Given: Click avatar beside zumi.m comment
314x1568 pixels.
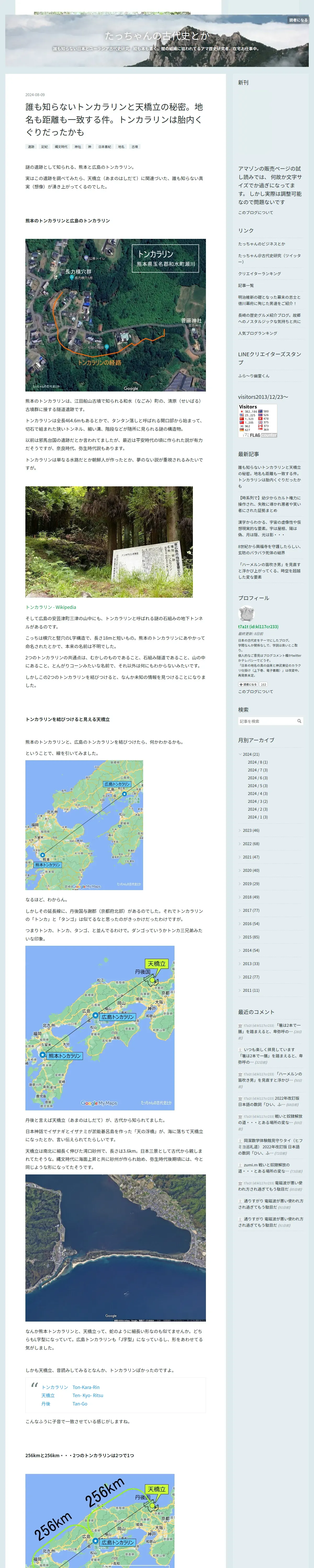Looking at the screenshot, I should coord(240,1165).
